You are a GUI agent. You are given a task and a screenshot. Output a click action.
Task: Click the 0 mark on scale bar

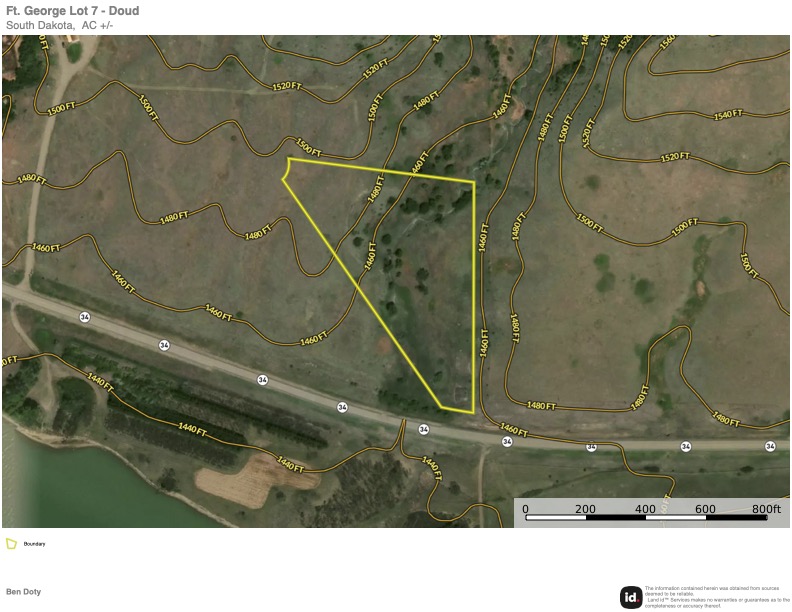(x=525, y=509)
